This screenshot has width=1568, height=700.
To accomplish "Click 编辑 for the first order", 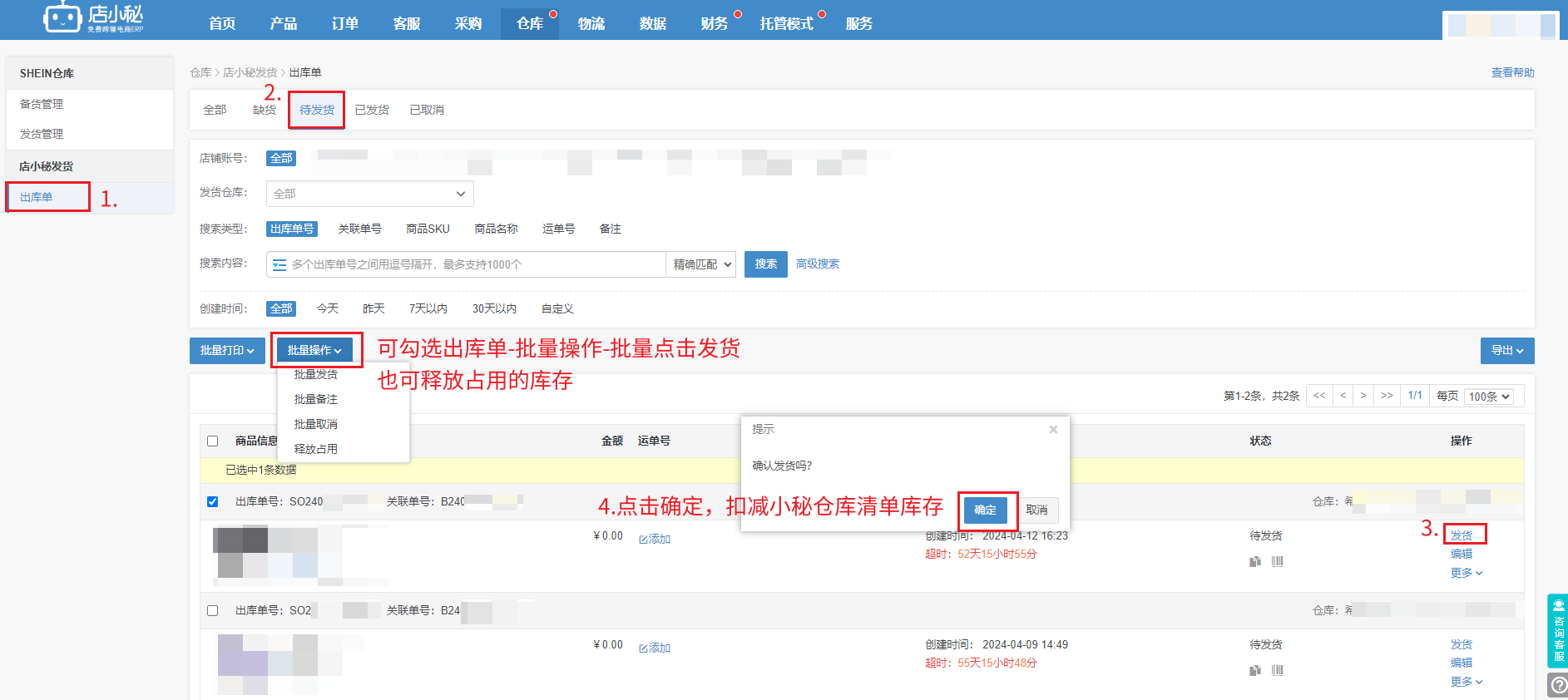I will (x=1462, y=554).
